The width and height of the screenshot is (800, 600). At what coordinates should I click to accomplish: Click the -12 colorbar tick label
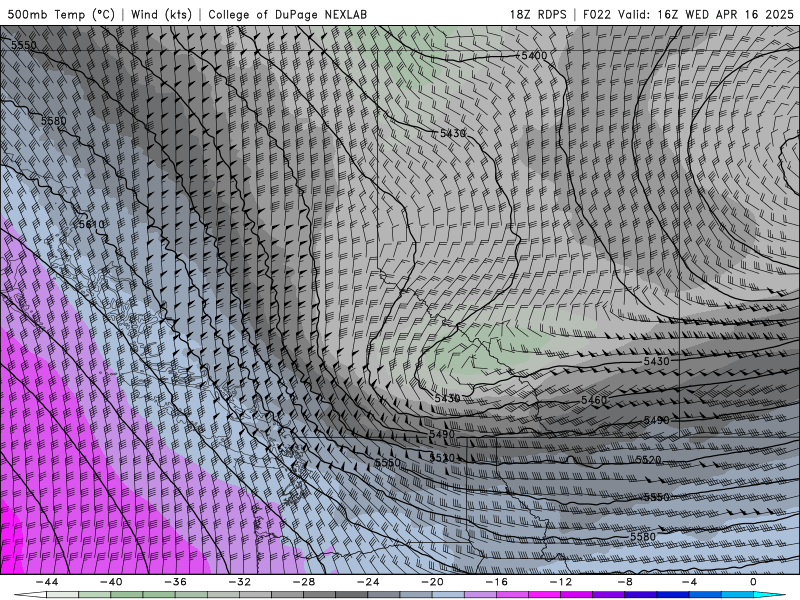pos(561,582)
